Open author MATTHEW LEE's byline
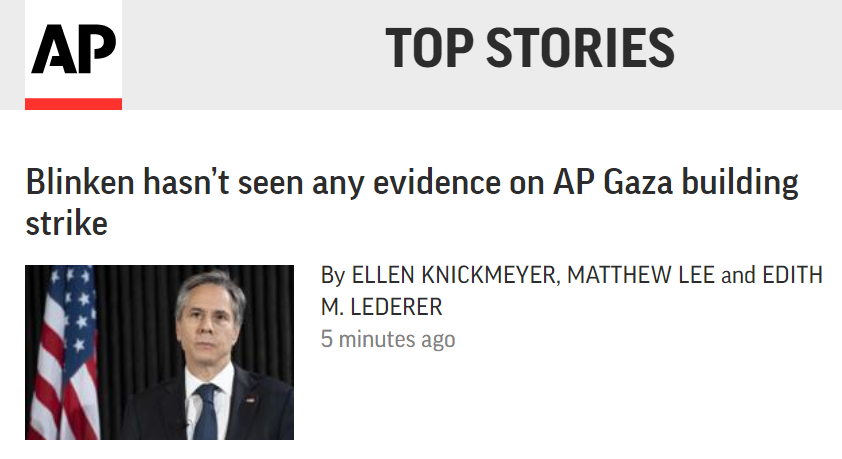Image resolution: width=842 pixels, height=459 pixels. tap(640, 275)
